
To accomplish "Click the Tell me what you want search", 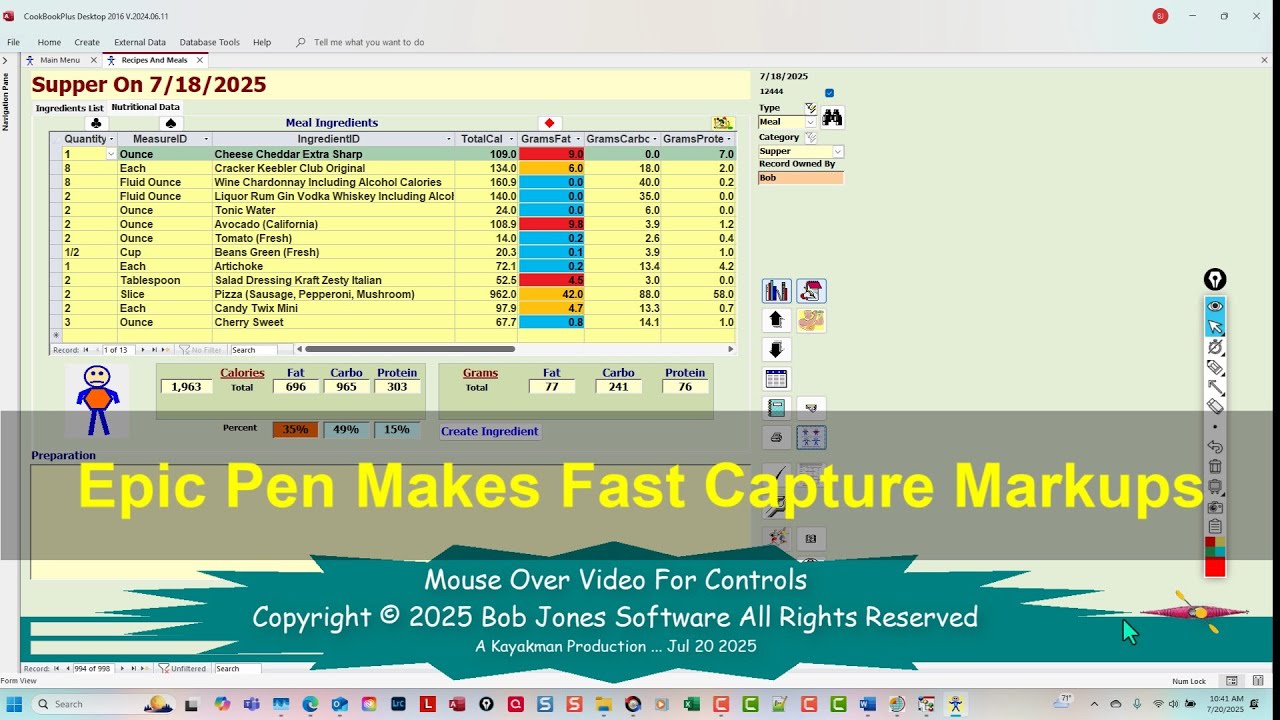I will click(x=369, y=42).
